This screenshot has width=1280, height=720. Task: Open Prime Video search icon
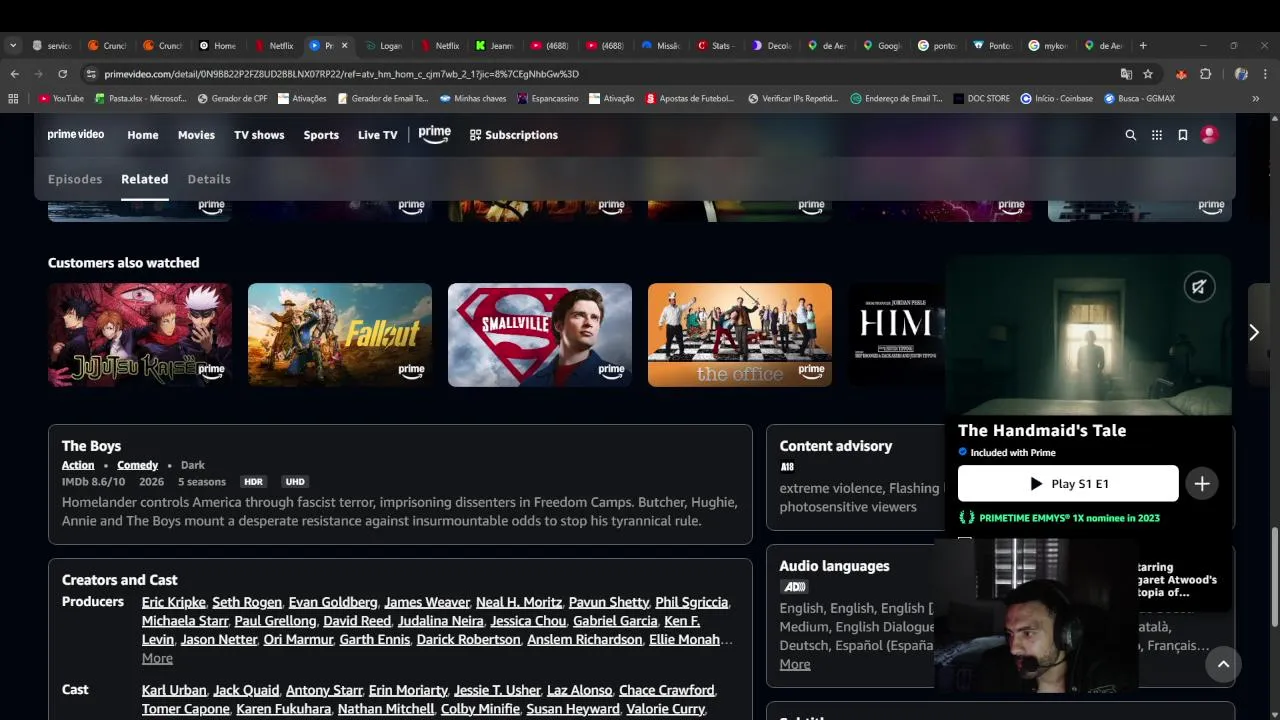1131,135
